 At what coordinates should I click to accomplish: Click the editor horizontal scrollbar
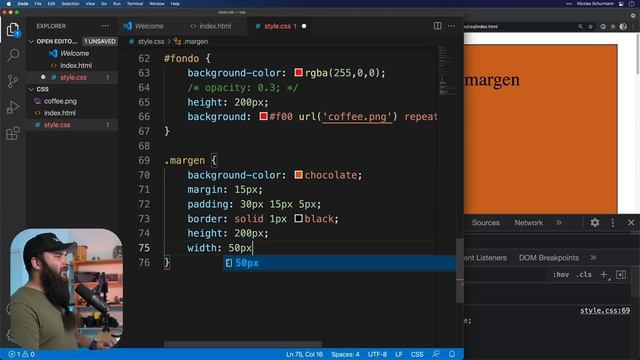[x=243, y=344]
